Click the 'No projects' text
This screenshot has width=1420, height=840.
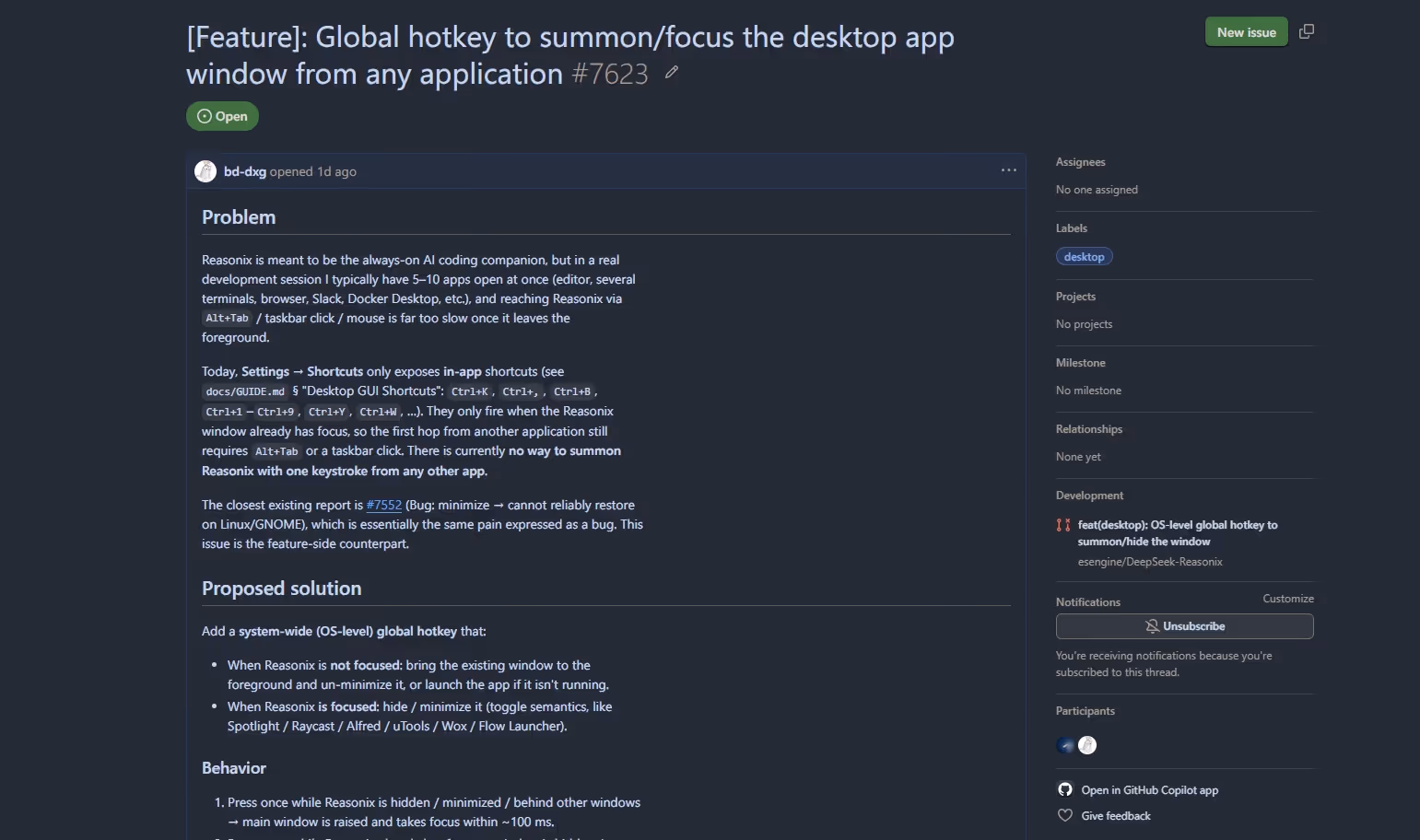[1084, 324]
